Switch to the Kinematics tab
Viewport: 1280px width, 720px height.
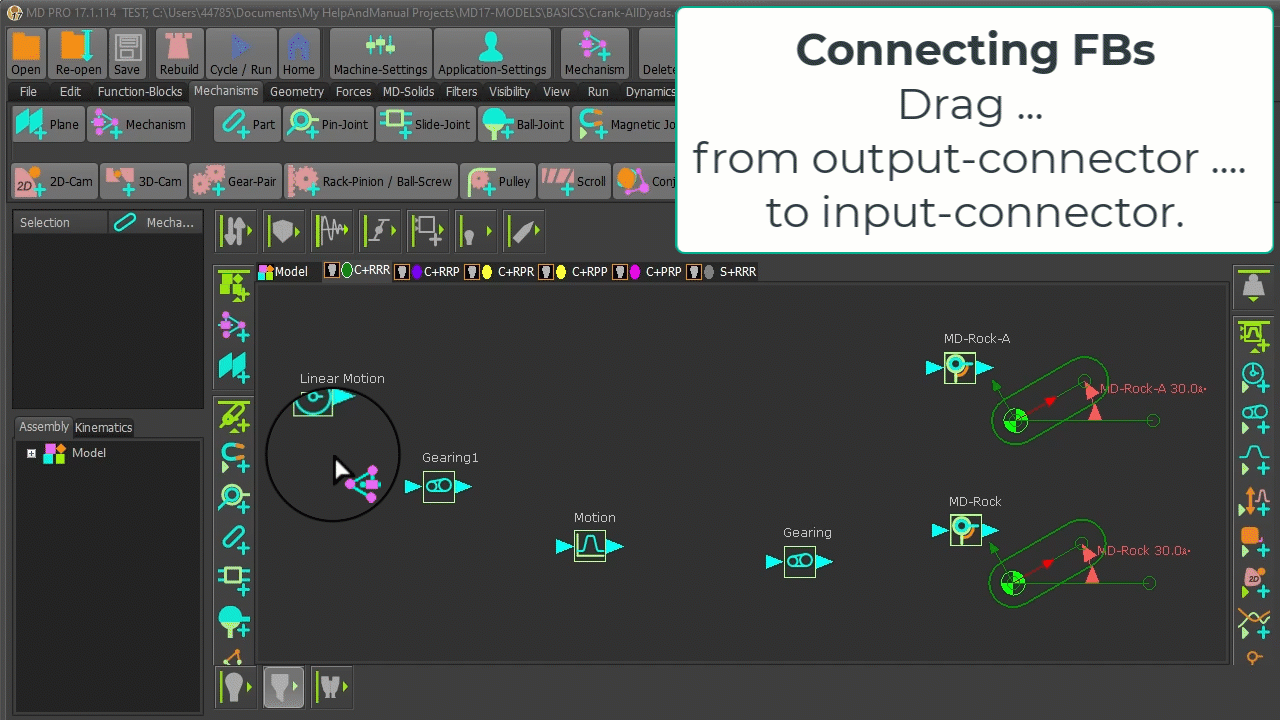click(103, 427)
